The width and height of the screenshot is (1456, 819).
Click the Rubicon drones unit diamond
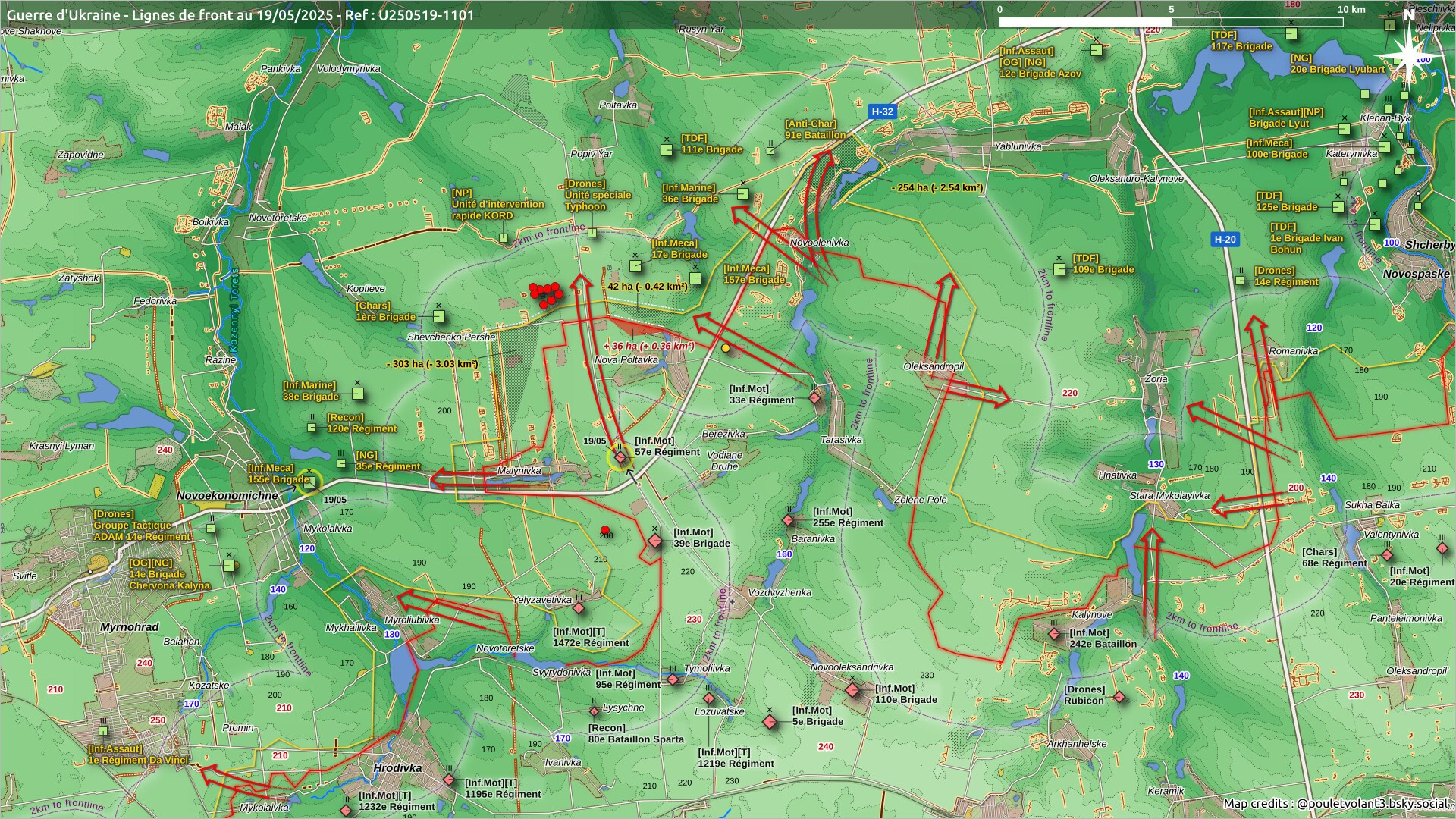click(1119, 697)
